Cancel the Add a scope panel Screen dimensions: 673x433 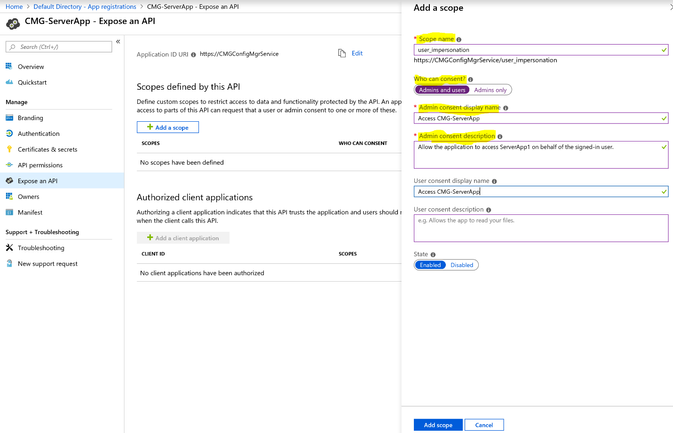pyautogui.click(x=484, y=425)
